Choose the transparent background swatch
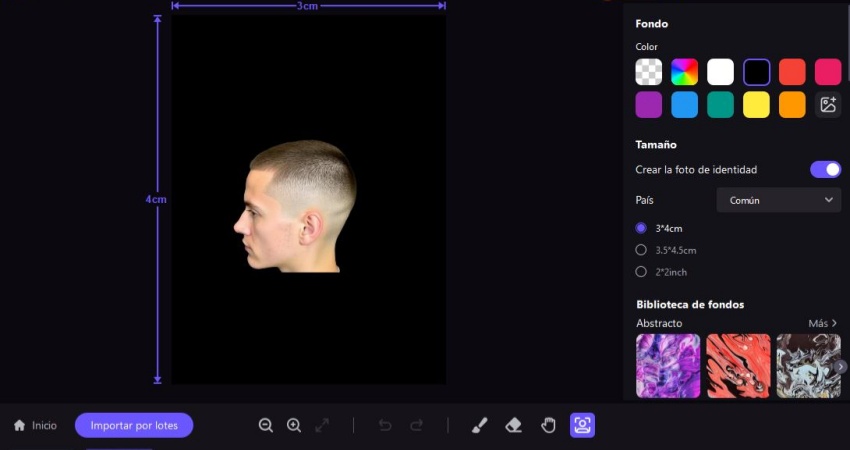The image size is (850, 450). pos(649,72)
